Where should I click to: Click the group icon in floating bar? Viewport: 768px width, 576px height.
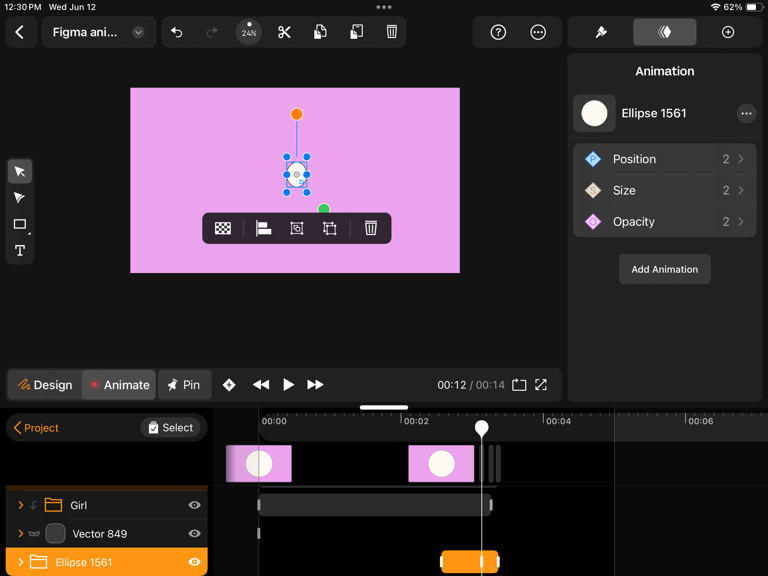click(297, 228)
